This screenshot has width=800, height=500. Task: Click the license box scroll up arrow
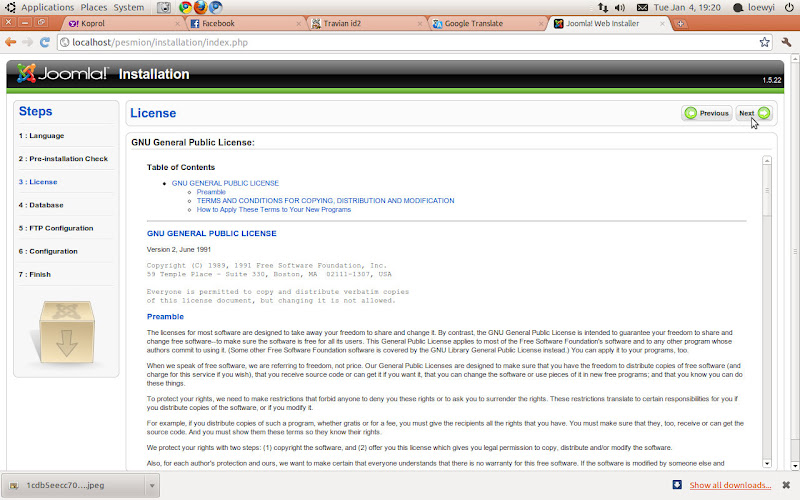(x=767, y=161)
